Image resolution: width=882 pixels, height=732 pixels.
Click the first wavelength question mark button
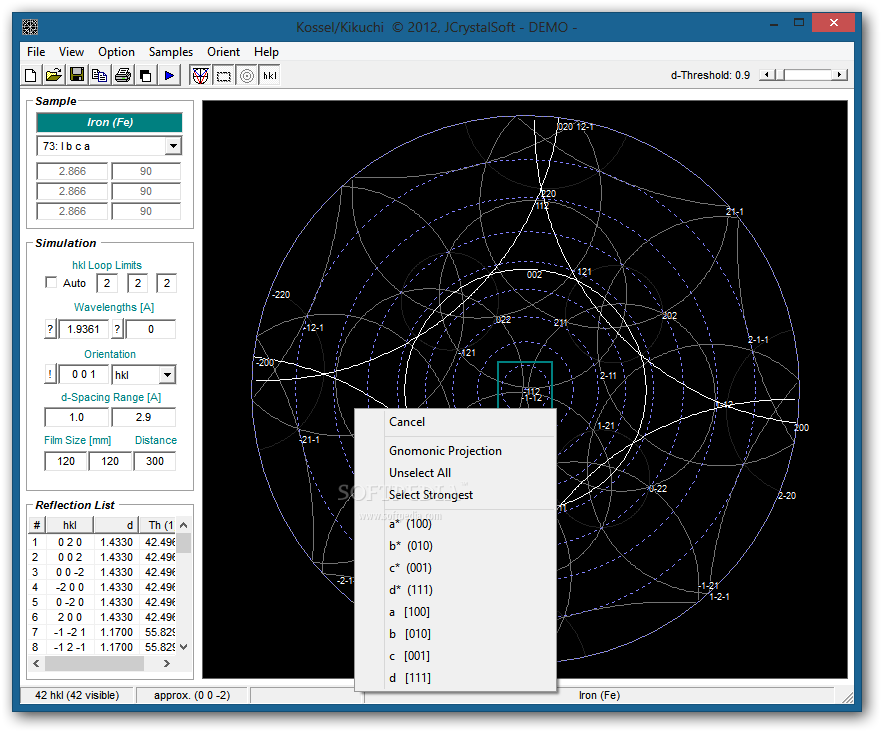coord(50,329)
